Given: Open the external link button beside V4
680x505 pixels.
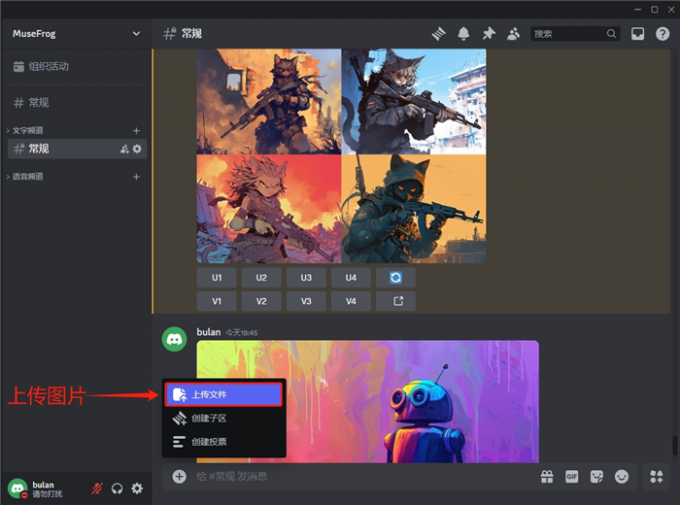Looking at the screenshot, I should pos(396,301).
